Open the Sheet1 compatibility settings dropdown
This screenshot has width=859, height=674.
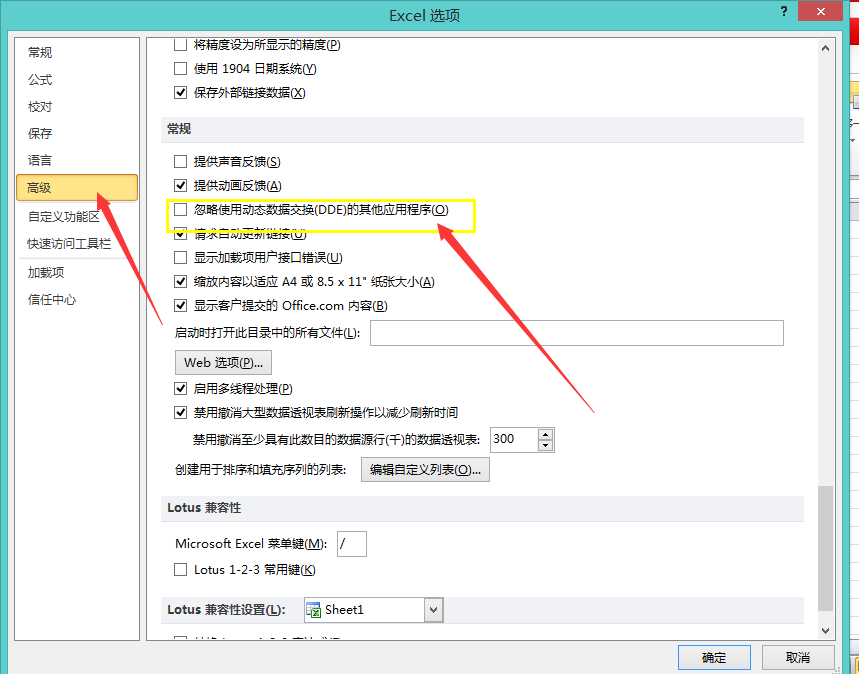click(433, 610)
